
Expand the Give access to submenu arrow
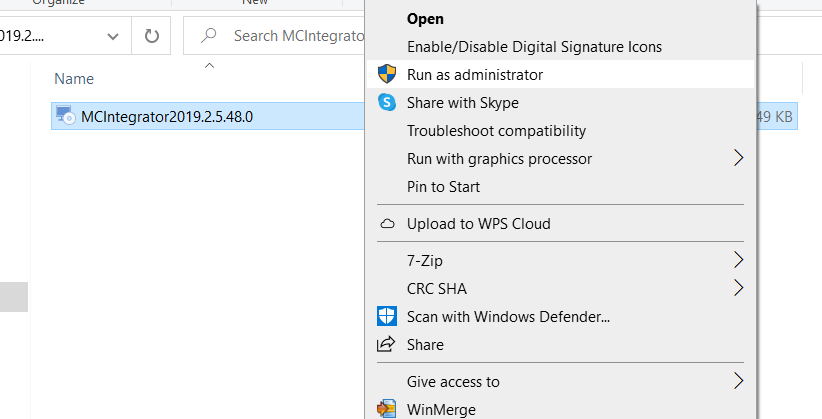click(738, 381)
